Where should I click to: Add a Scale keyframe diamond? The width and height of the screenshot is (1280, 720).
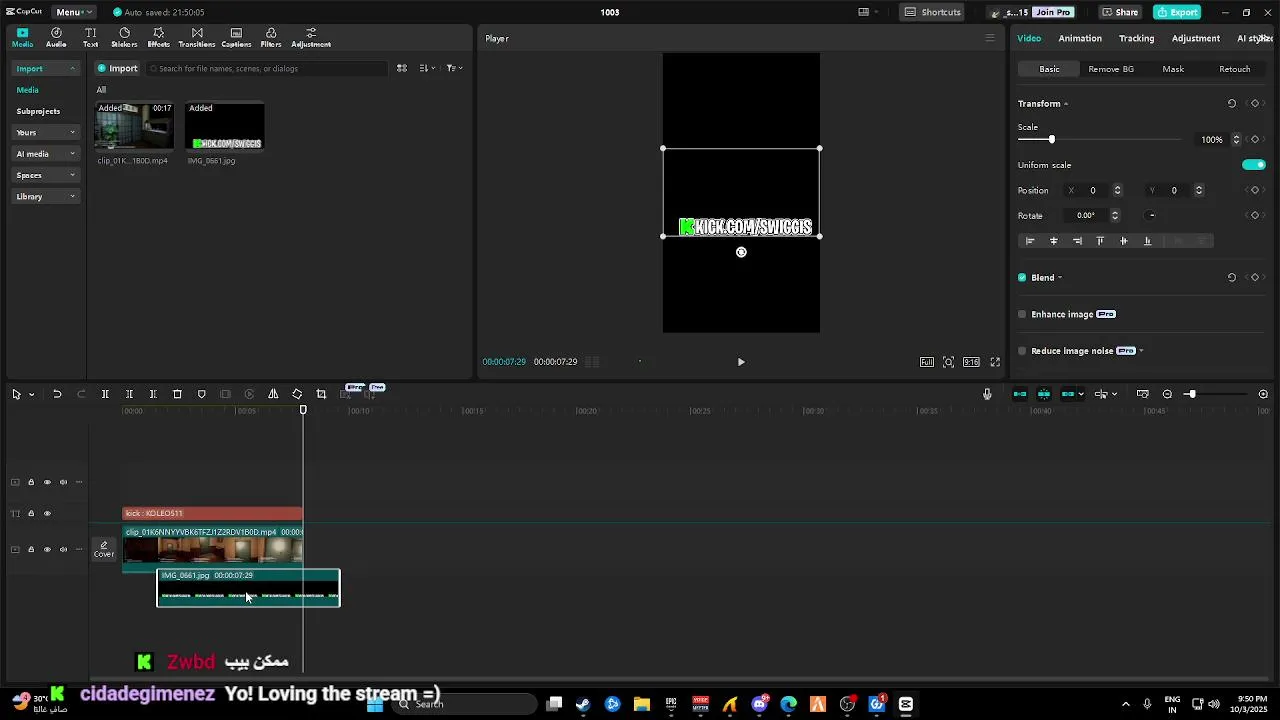(1255, 139)
